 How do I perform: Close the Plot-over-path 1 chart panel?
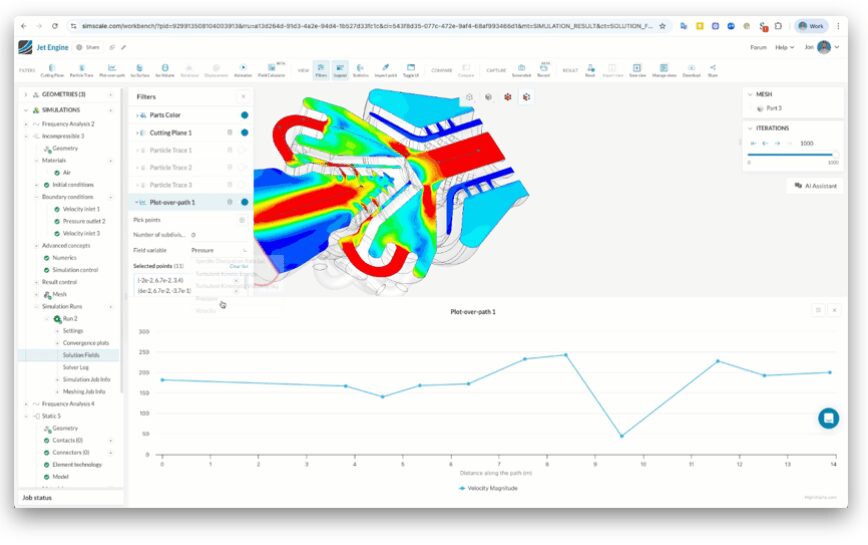coord(835,311)
